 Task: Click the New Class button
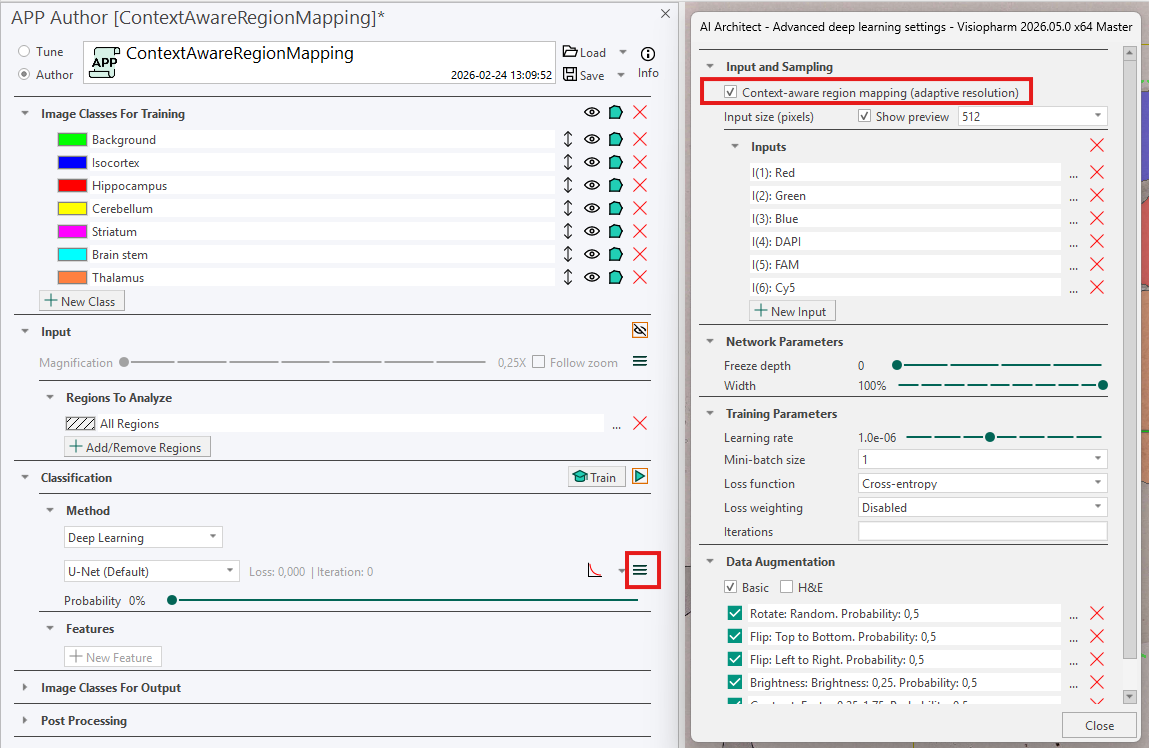[82, 301]
